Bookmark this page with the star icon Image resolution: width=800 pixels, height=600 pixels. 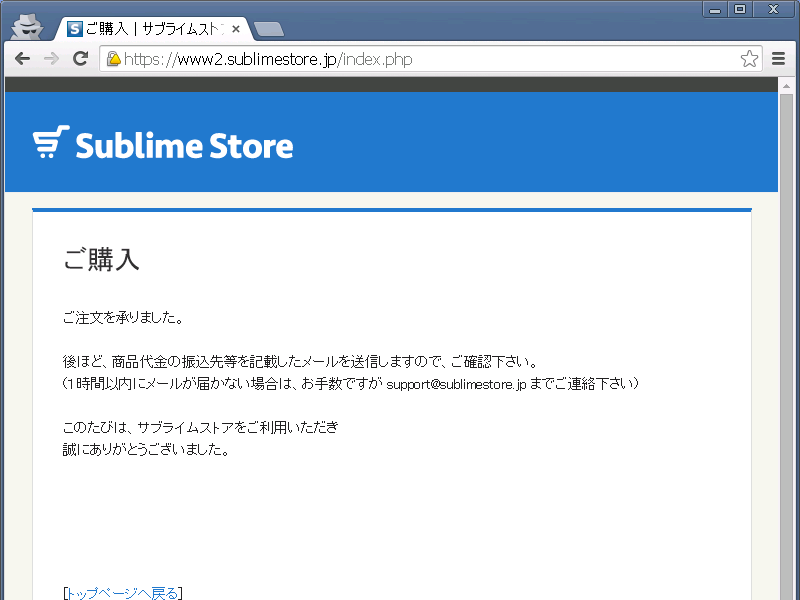click(749, 59)
